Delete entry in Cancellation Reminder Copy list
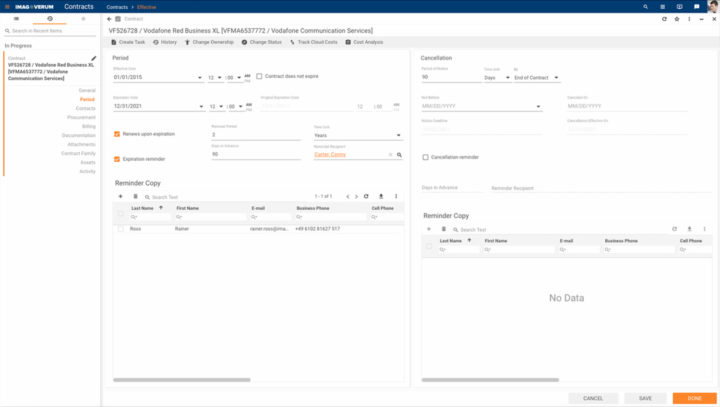The height and width of the screenshot is (407, 720). tap(444, 229)
